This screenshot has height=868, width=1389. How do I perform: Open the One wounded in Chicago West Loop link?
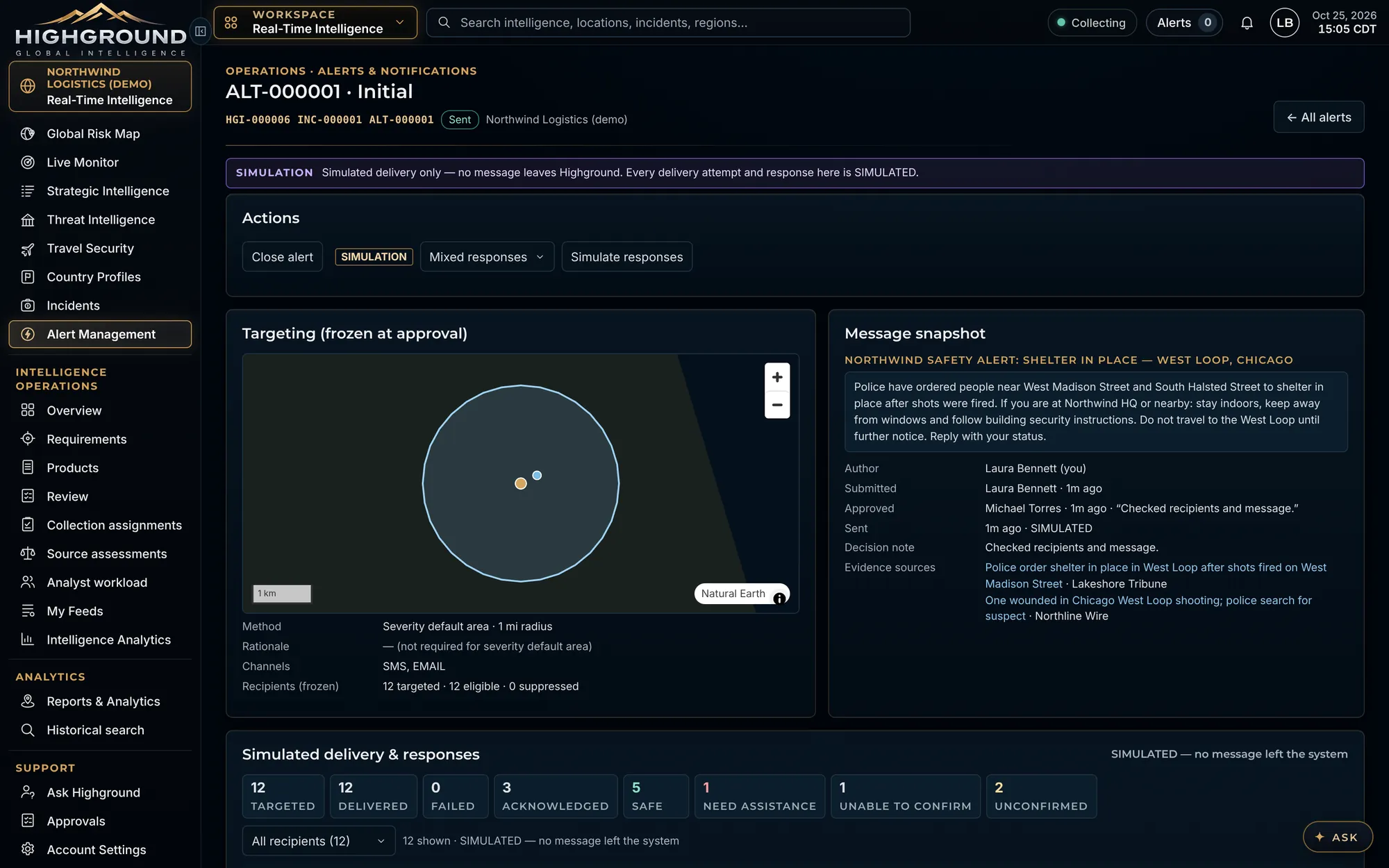click(x=1148, y=608)
